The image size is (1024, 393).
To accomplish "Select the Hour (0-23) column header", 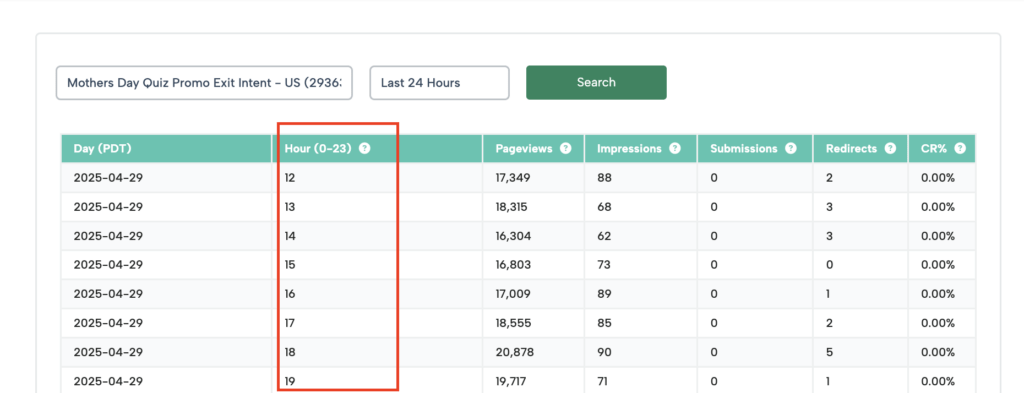I will click(x=318, y=149).
